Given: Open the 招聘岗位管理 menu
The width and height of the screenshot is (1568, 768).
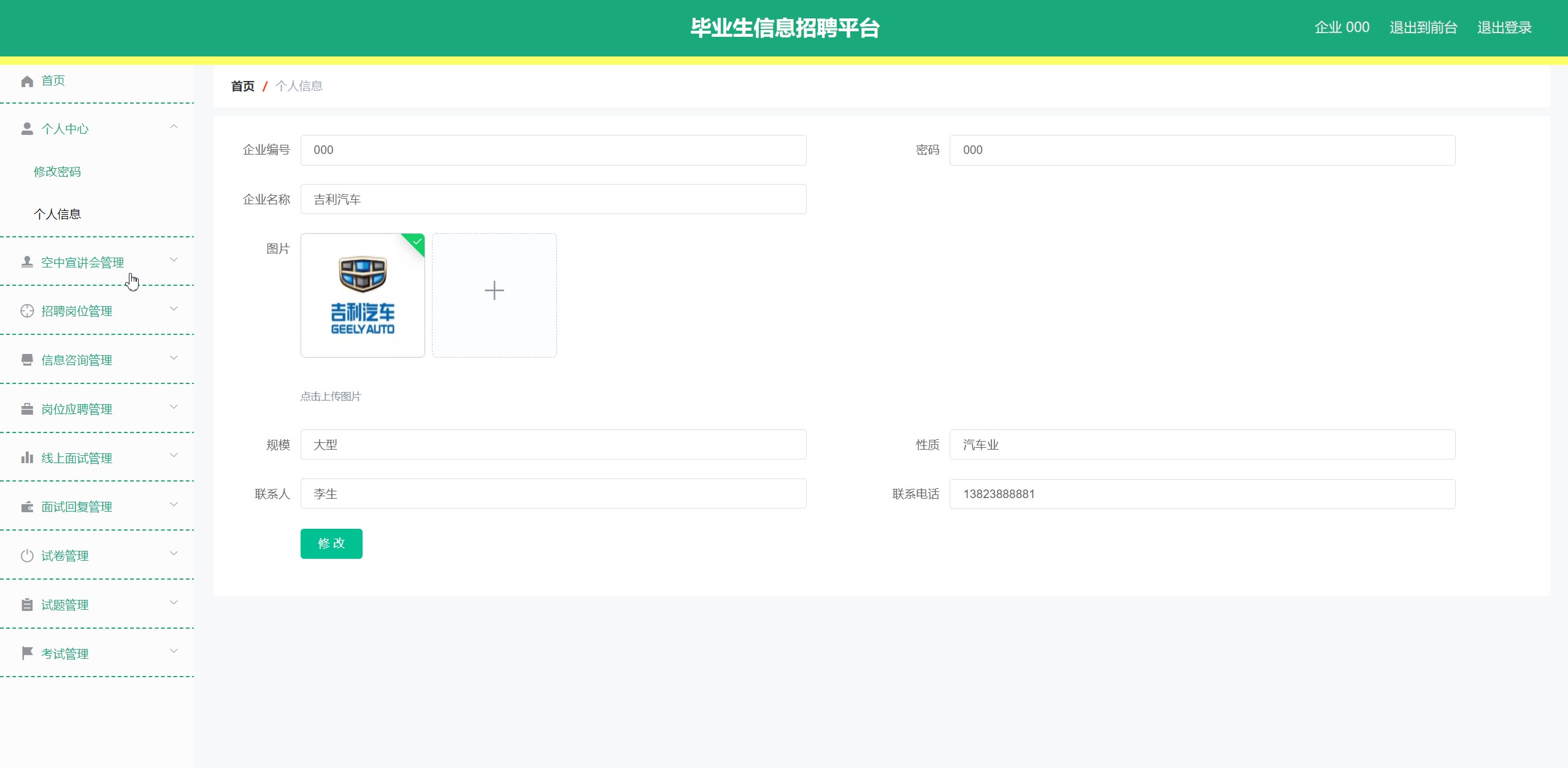Looking at the screenshot, I should tap(97, 311).
